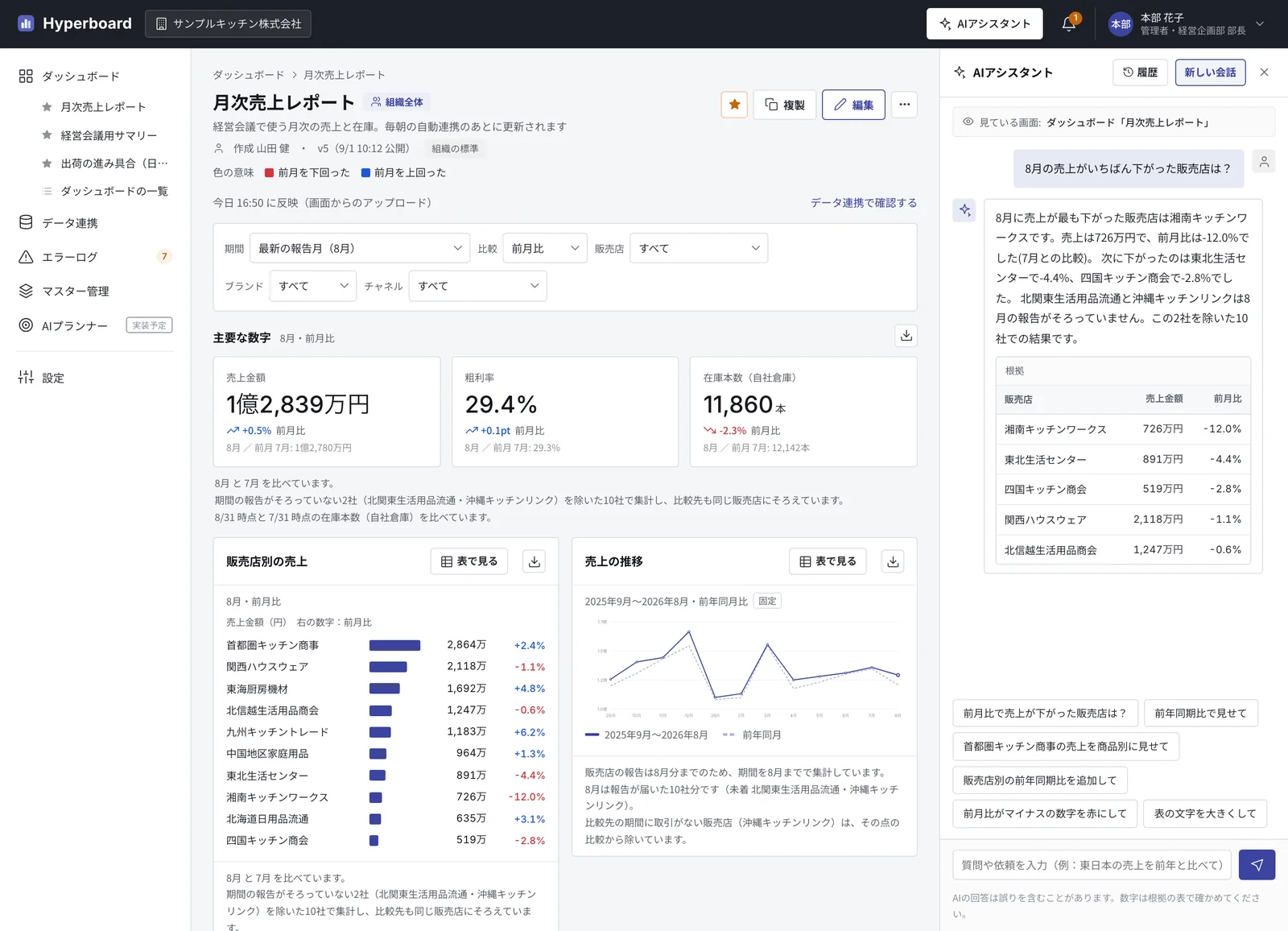This screenshot has width=1288, height=931.
Task: Open the ブランド dropdown
Action: pos(313,286)
